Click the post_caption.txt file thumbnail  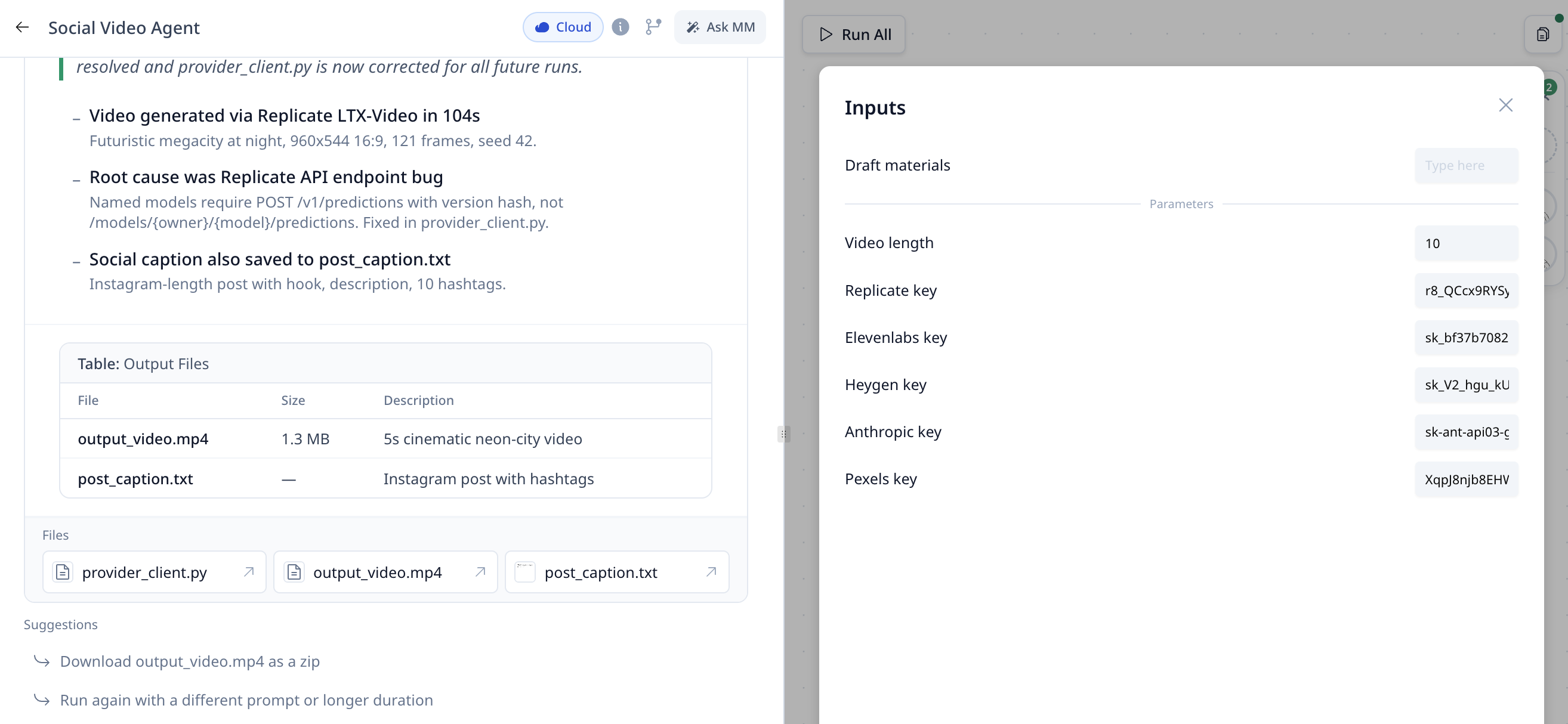[524, 572]
